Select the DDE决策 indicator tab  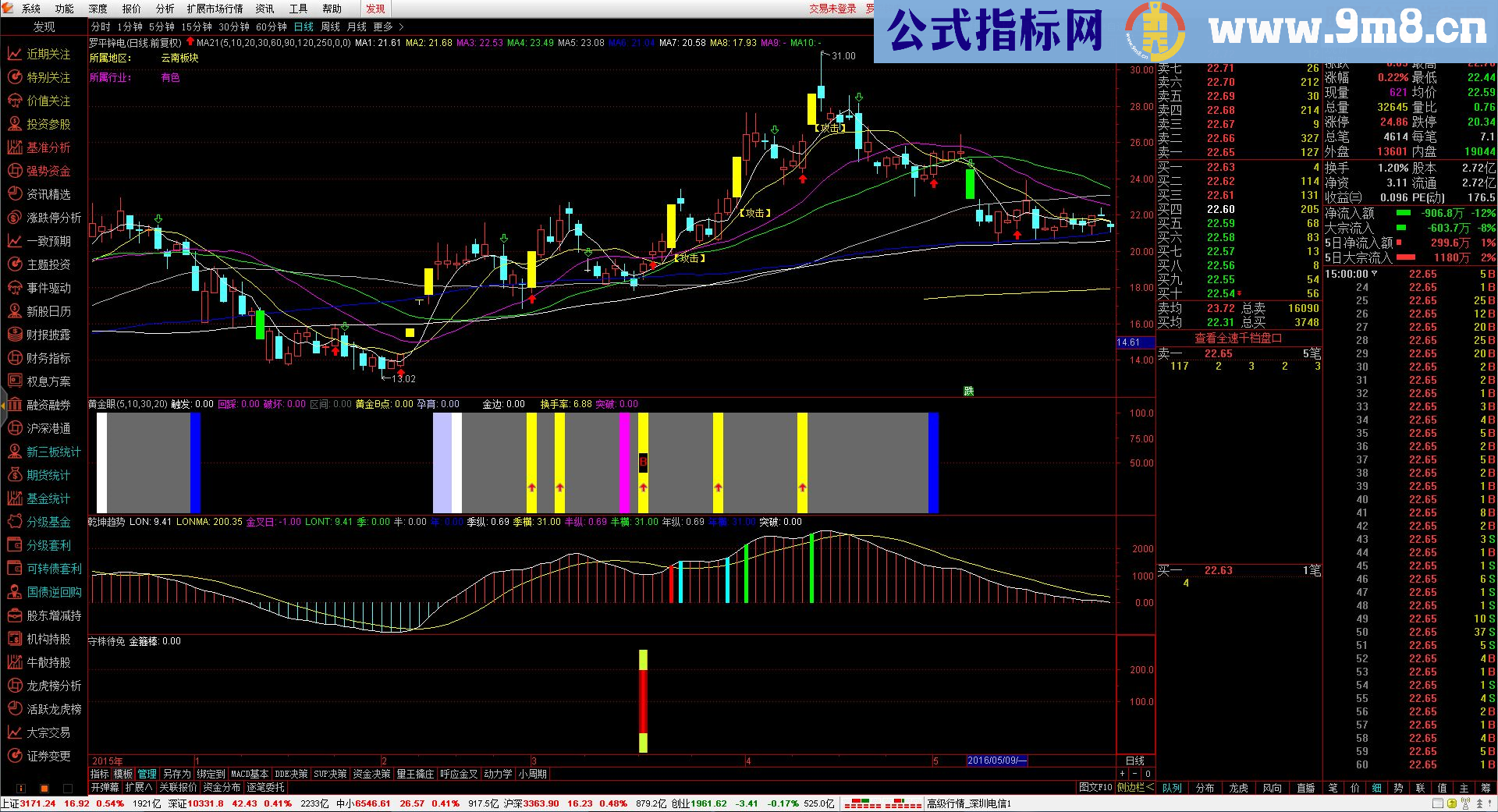click(291, 775)
